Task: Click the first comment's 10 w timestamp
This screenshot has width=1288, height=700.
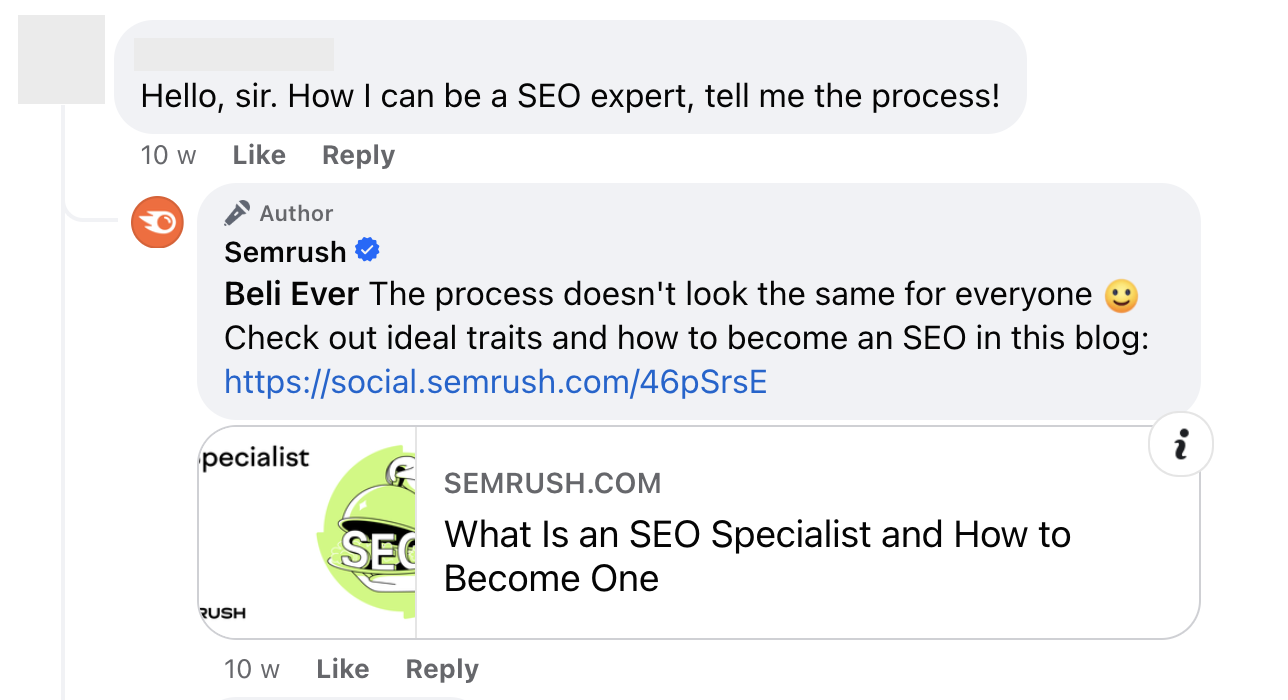Action: tap(168, 155)
